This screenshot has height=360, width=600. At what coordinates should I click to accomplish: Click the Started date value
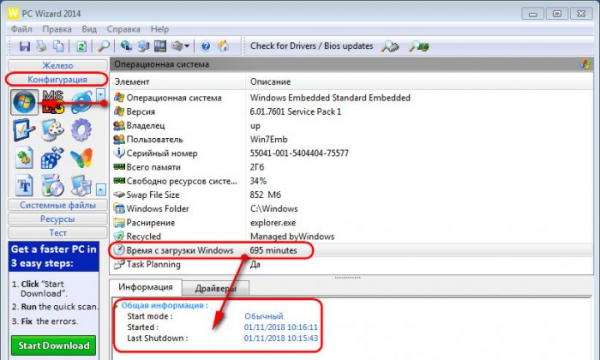click(280, 327)
